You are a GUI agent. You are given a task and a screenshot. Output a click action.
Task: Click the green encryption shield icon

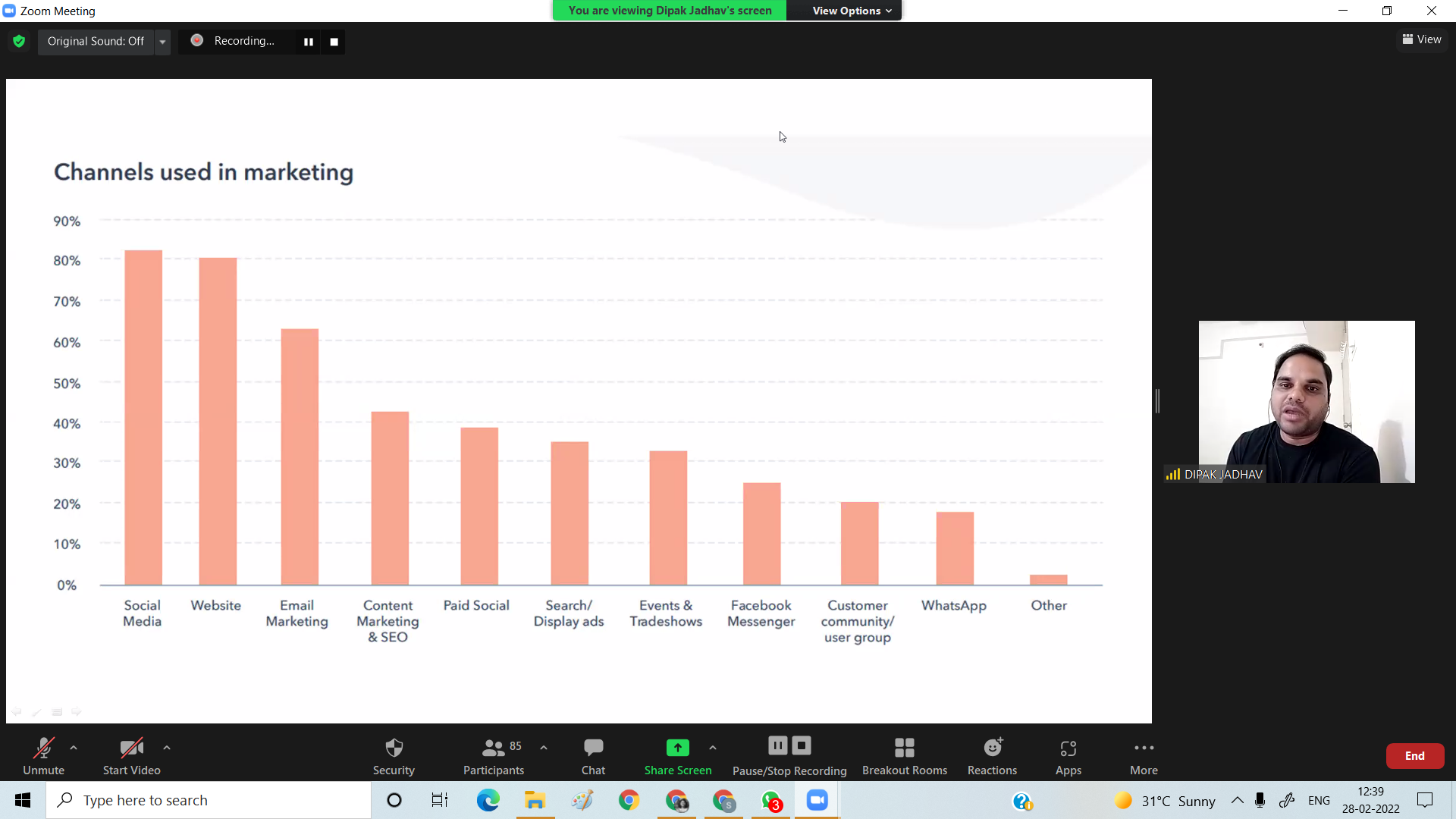click(19, 41)
